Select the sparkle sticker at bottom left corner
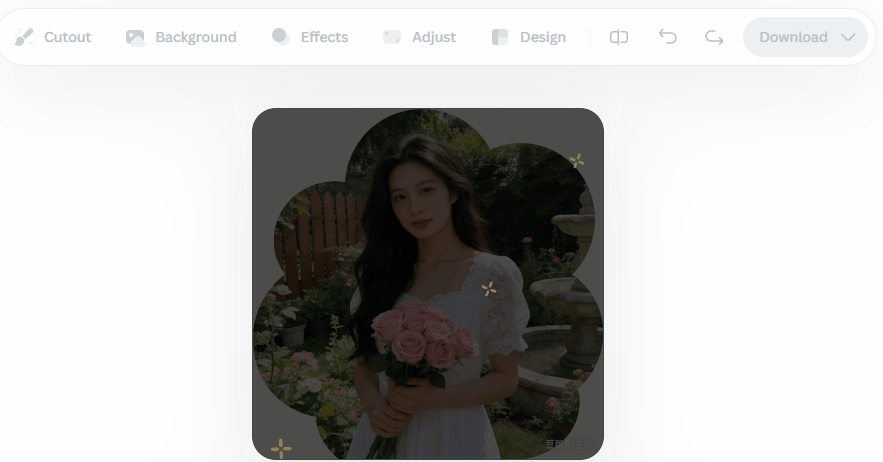 281,448
